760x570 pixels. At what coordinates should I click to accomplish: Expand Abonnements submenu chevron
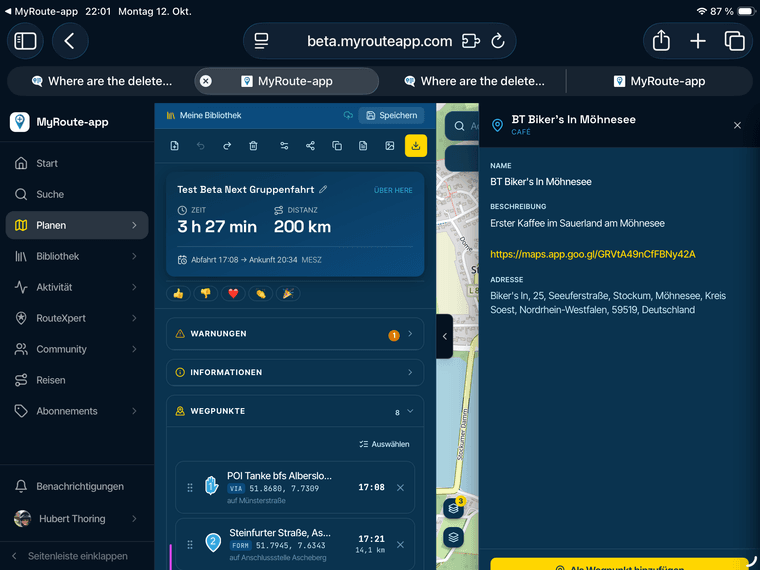pos(134,411)
